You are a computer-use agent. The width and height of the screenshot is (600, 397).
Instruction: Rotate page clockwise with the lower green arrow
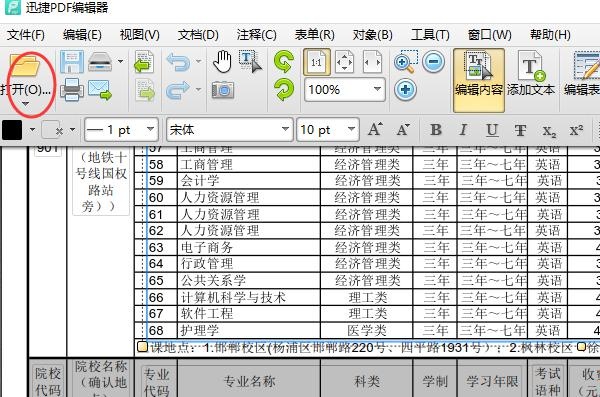point(284,90)
